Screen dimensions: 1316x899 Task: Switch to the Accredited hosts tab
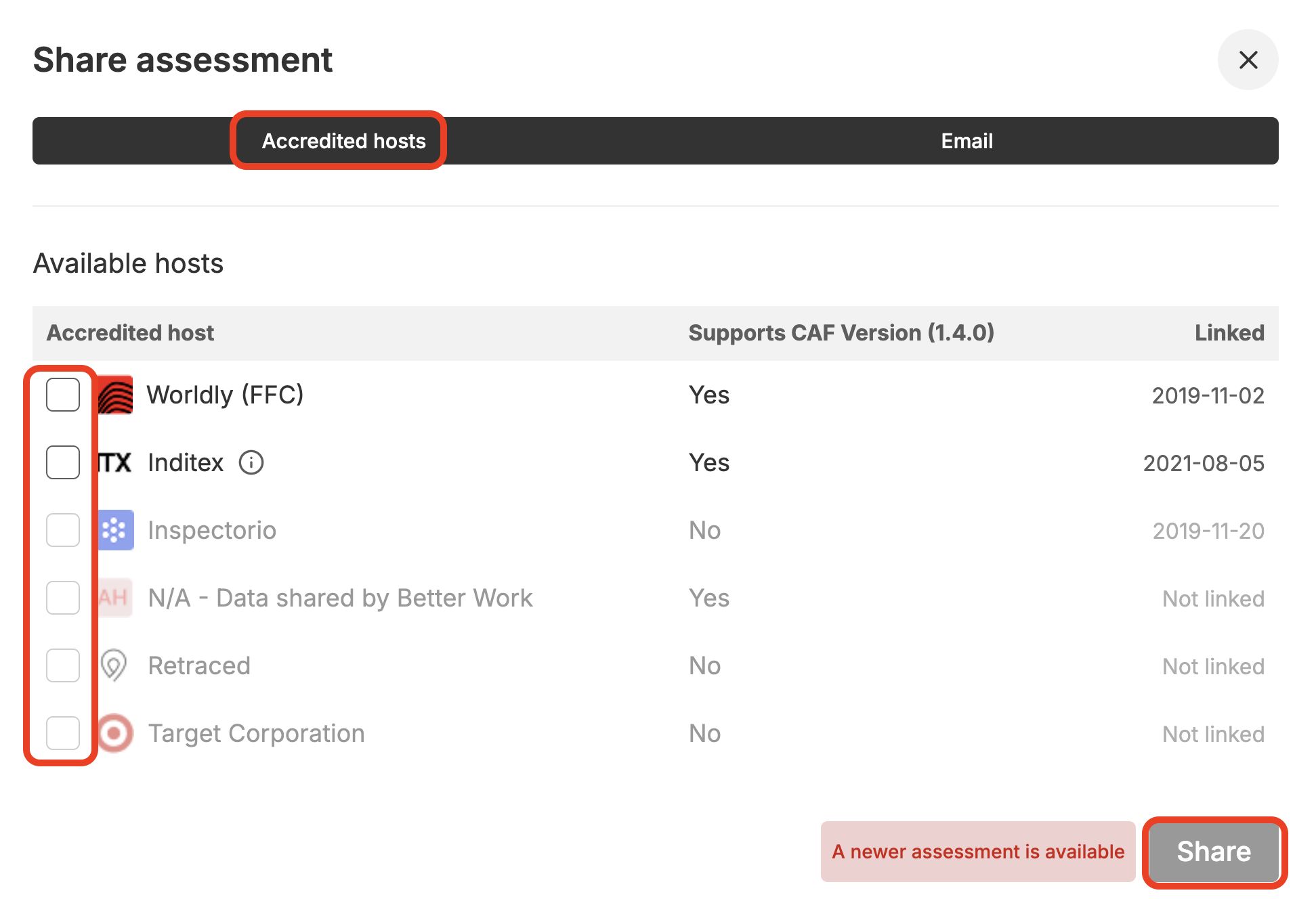[x=343, y=141]
